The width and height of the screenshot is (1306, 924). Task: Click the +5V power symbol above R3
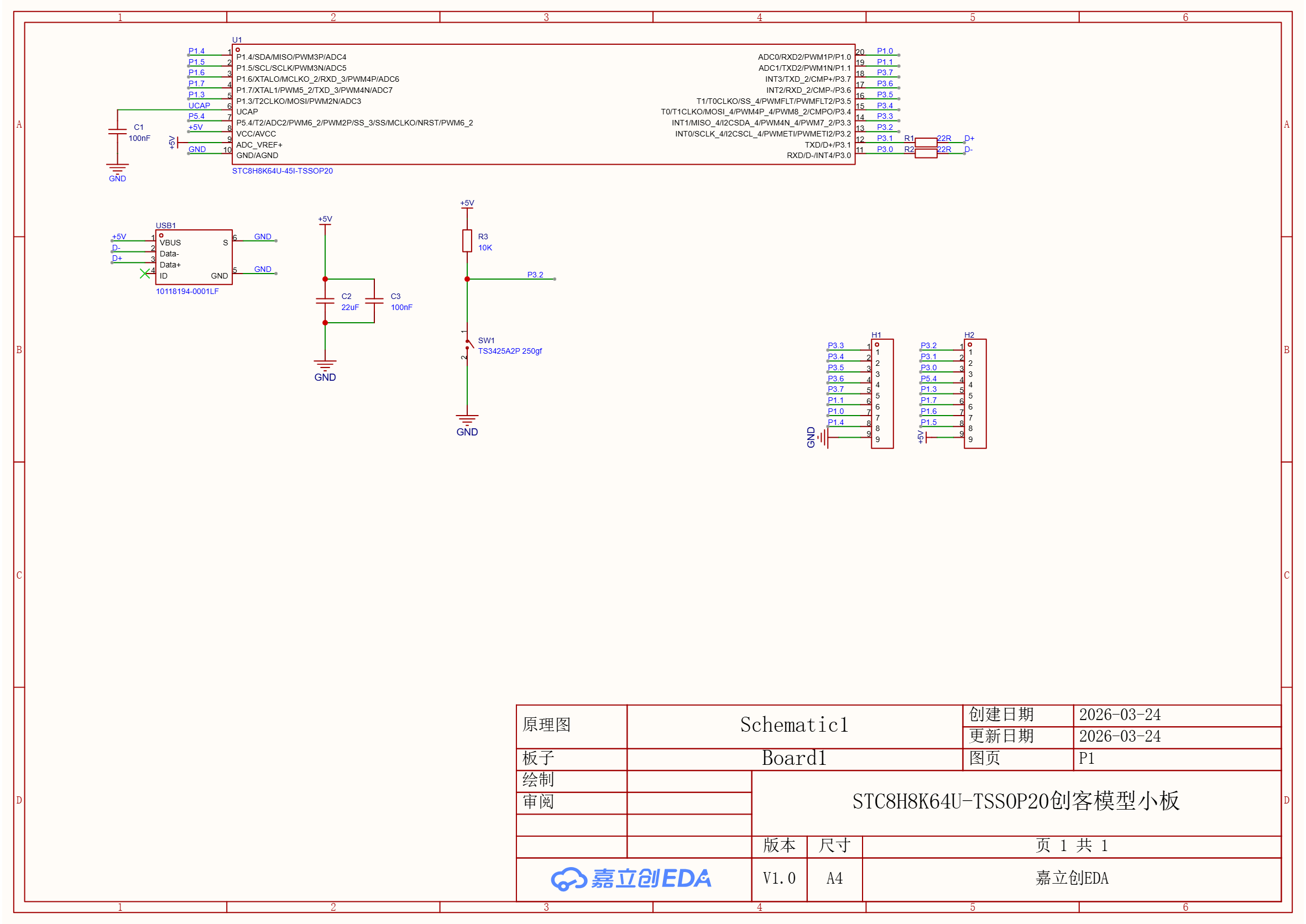pyautogui.click(x=467, y=205)
